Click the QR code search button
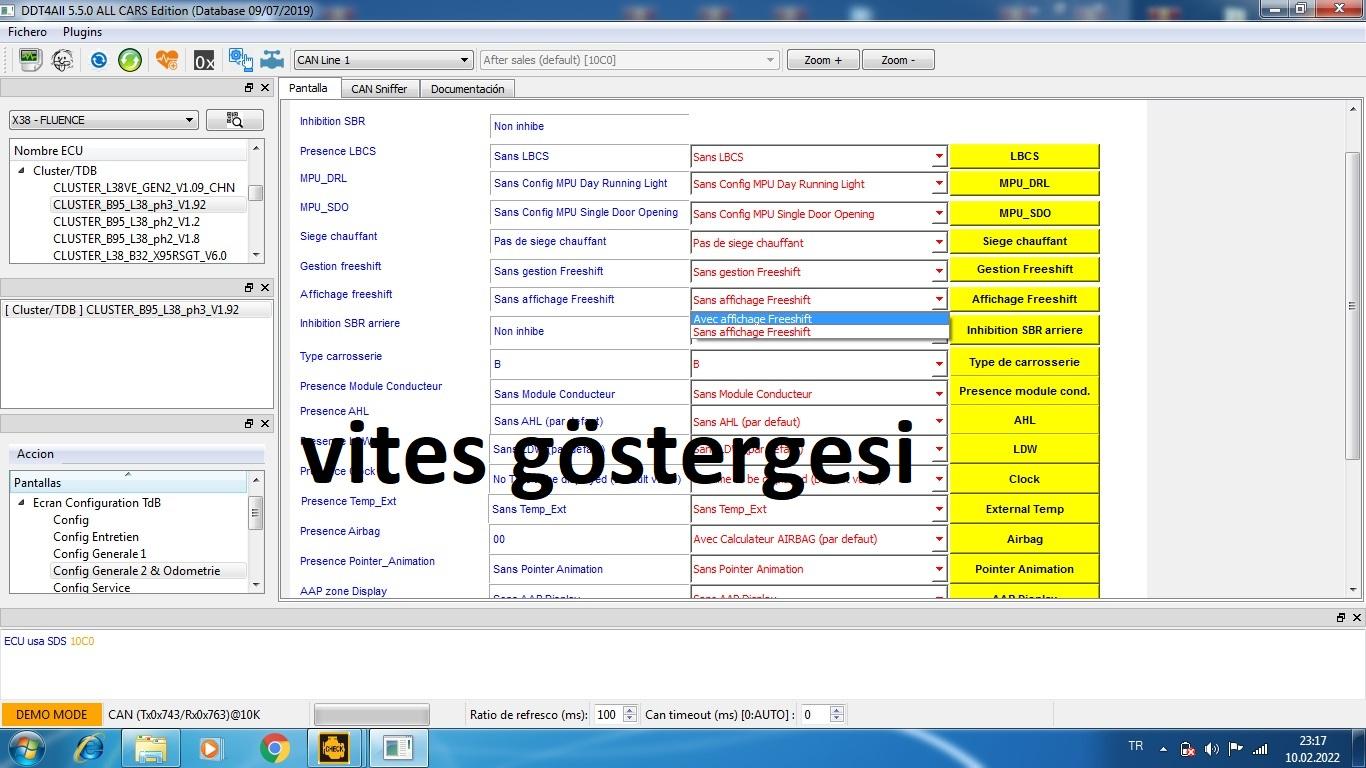Viewport: 1366px width, 768px height. [235, 120]
